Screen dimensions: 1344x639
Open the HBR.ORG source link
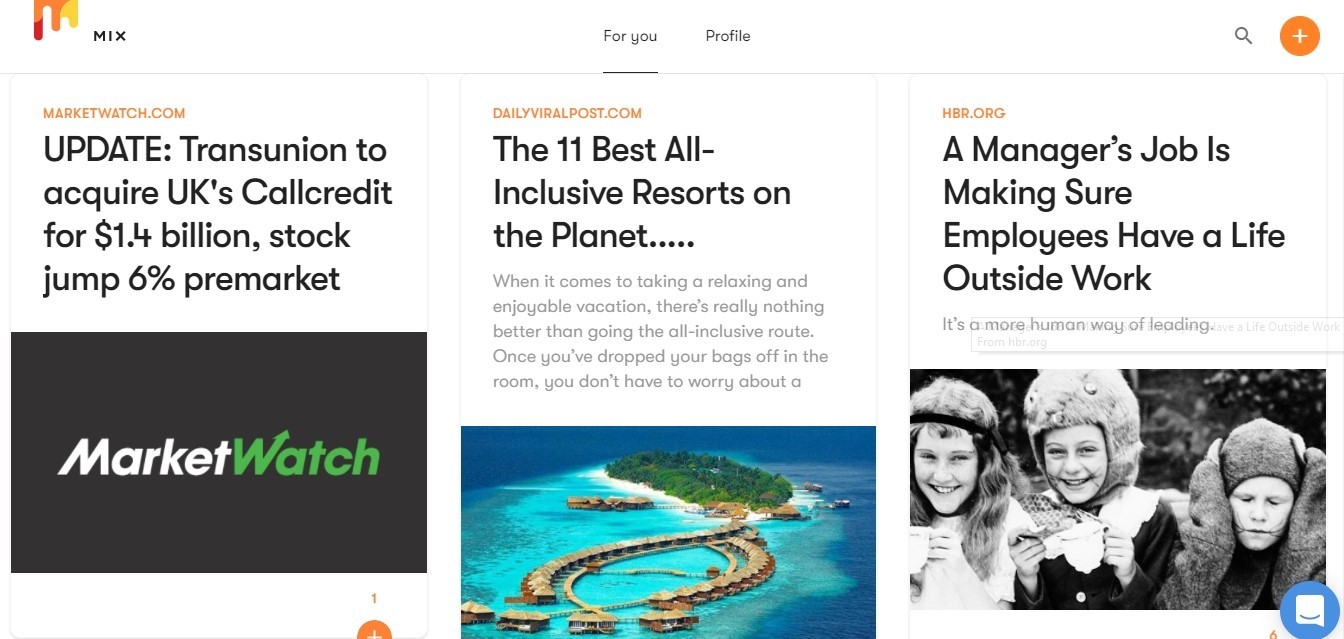coord(973,113)
